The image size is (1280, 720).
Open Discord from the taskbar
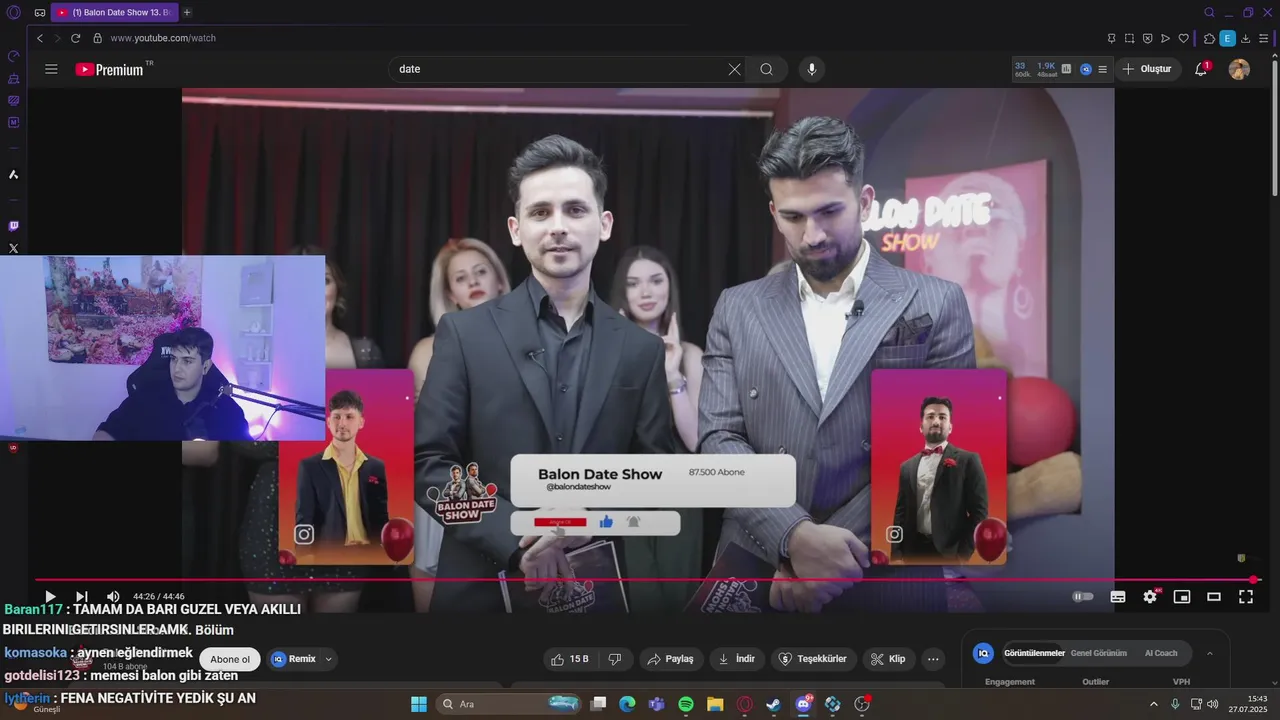click(x=803, y=704)
